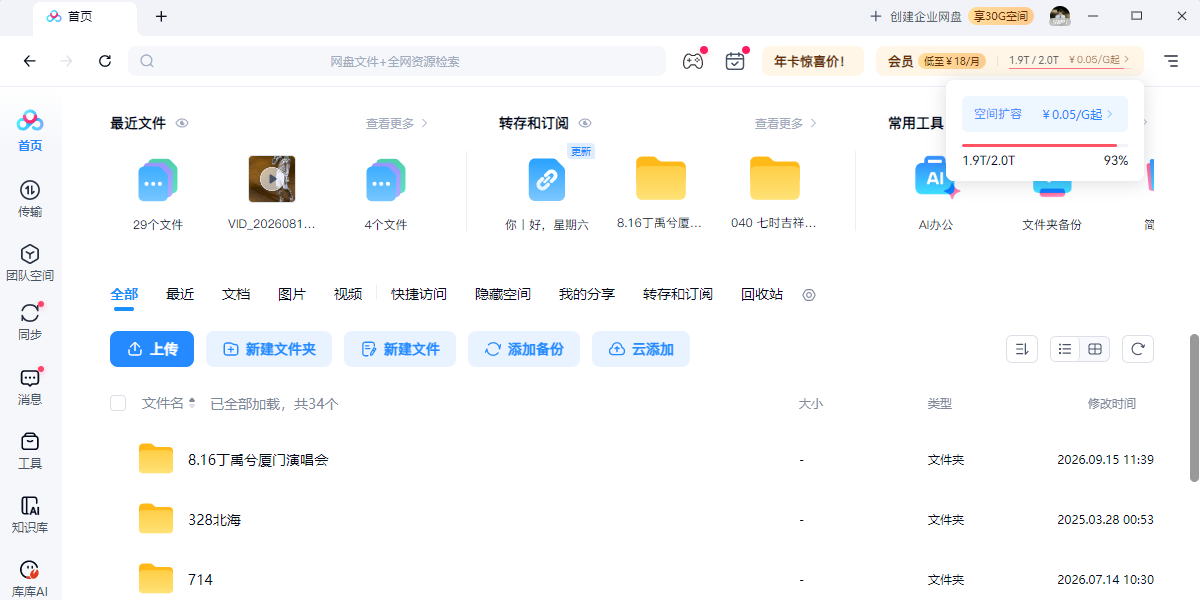Click the 大小 column header
1200x600 pixels.
click(x=810, y=404)
